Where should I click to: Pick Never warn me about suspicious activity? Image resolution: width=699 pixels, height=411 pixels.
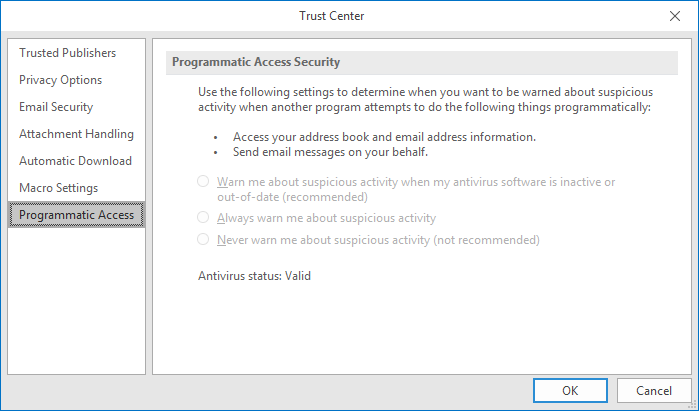click(203, 240)
